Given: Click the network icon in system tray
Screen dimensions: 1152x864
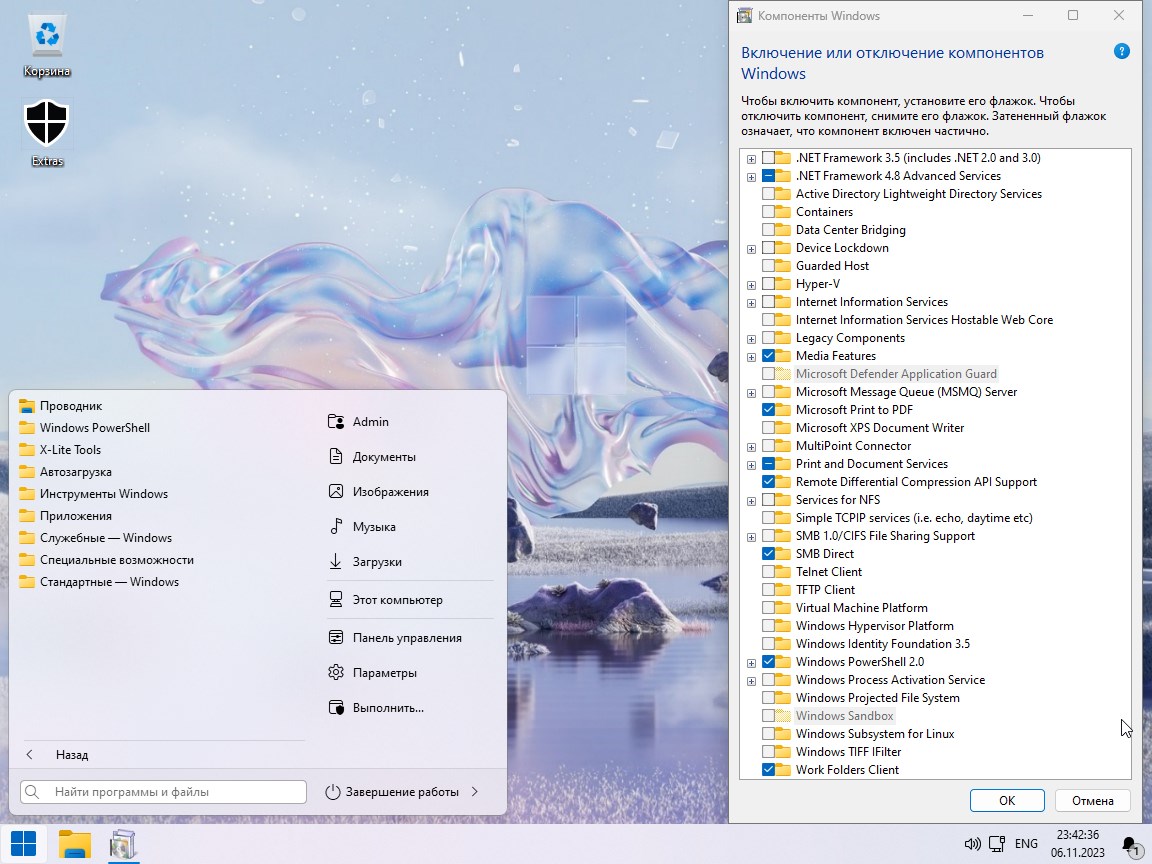Looking at the screenshot, I should pos(995,844).
